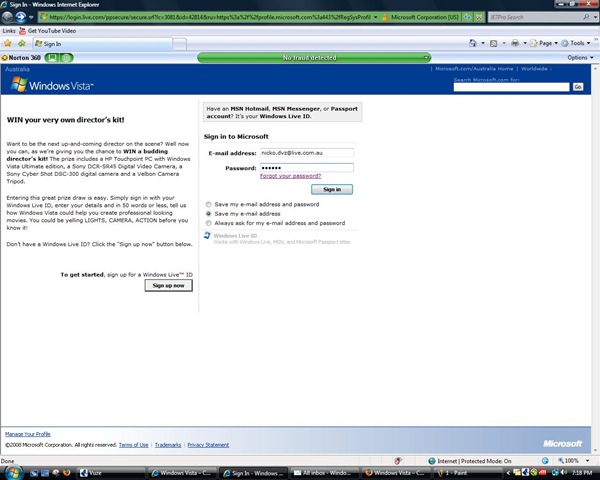Open the Trademarks link
The image size is (600, 480).
(x=168, y=445)
